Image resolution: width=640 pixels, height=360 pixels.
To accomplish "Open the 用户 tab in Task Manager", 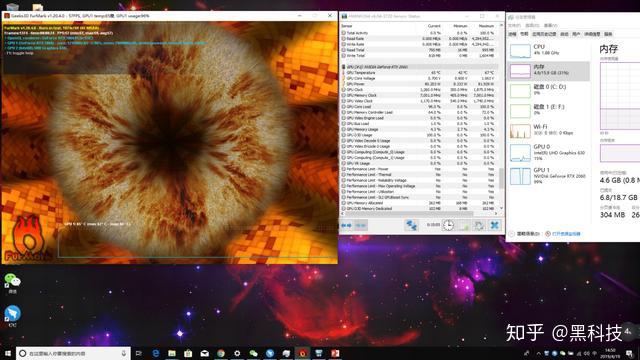I will click(x=576, y=34).
